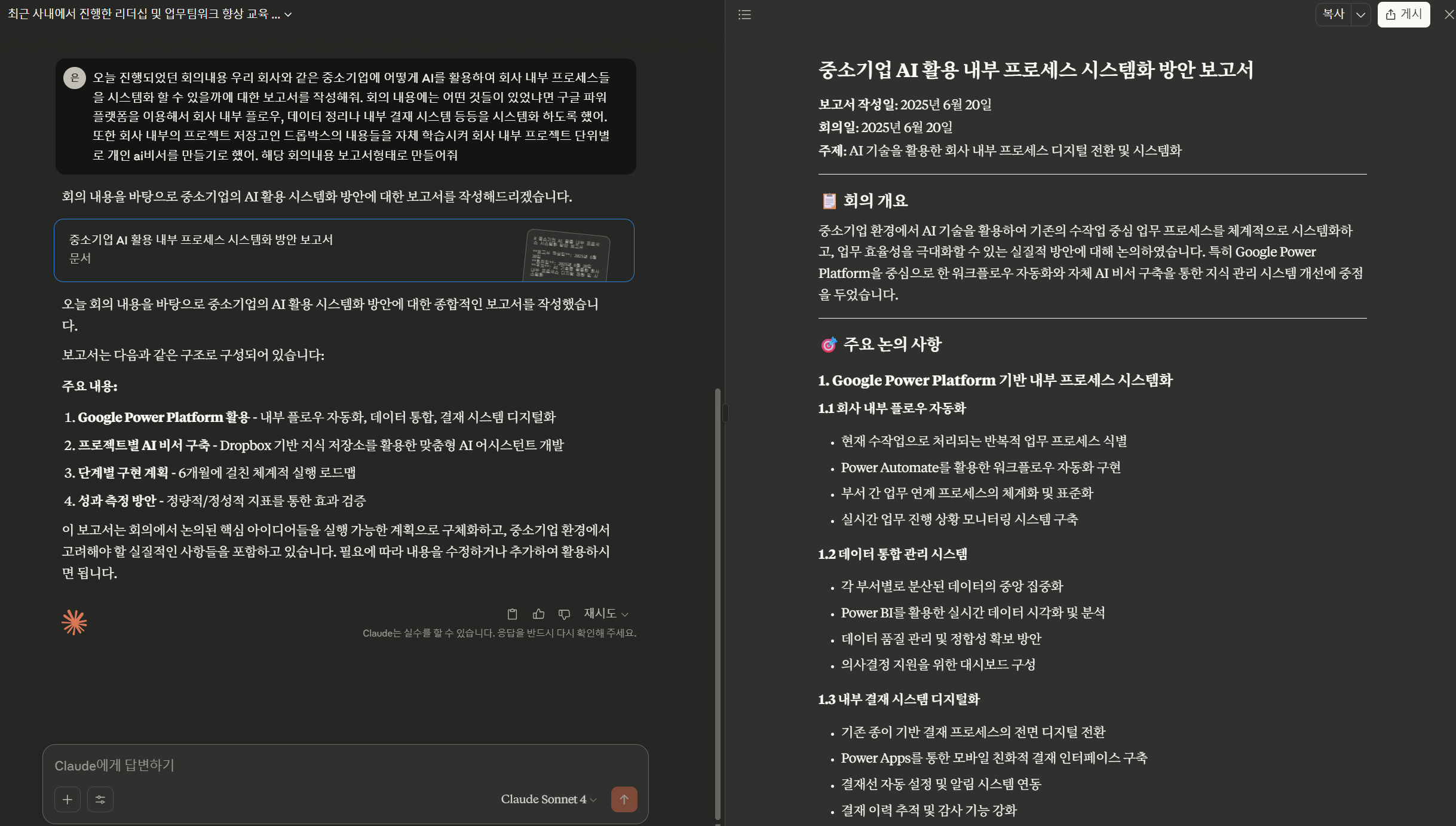
Task: Click the orange Claude starburst logo
Action: coord(74,622)
